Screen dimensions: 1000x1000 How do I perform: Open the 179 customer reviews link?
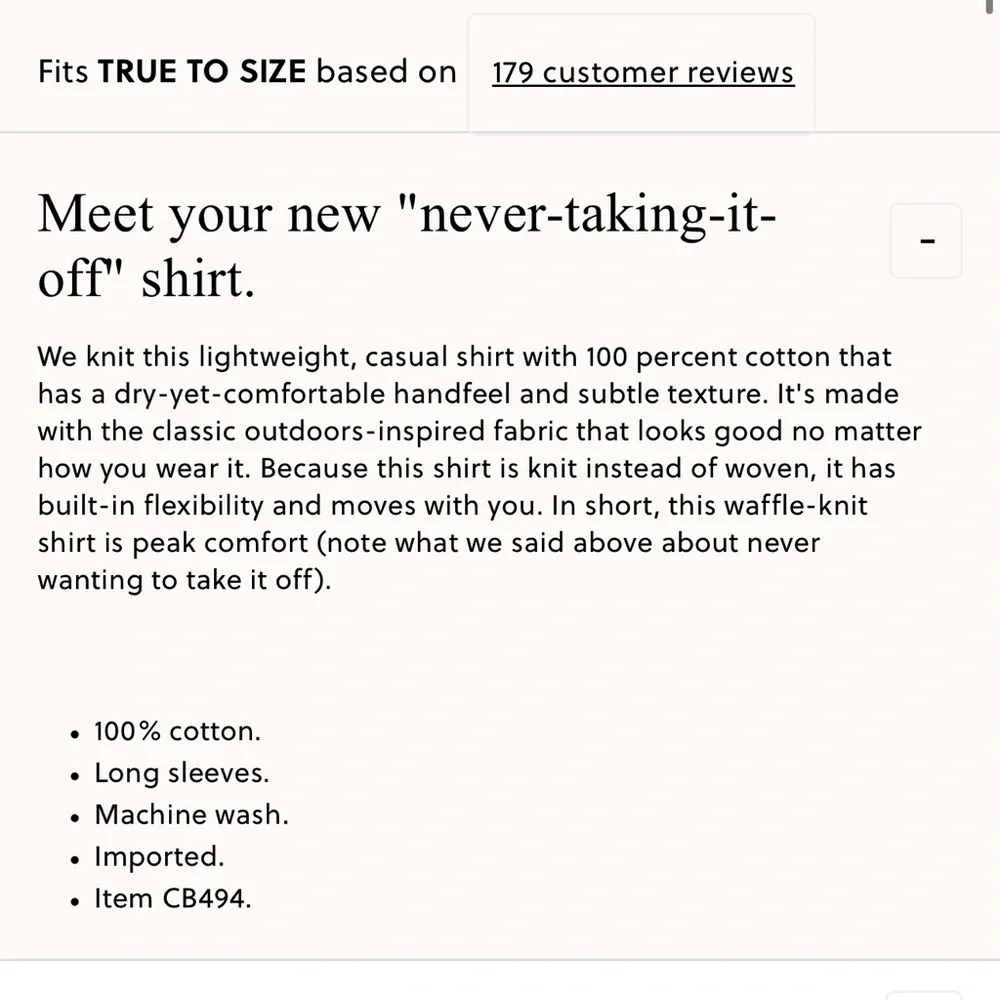(643, 72)
